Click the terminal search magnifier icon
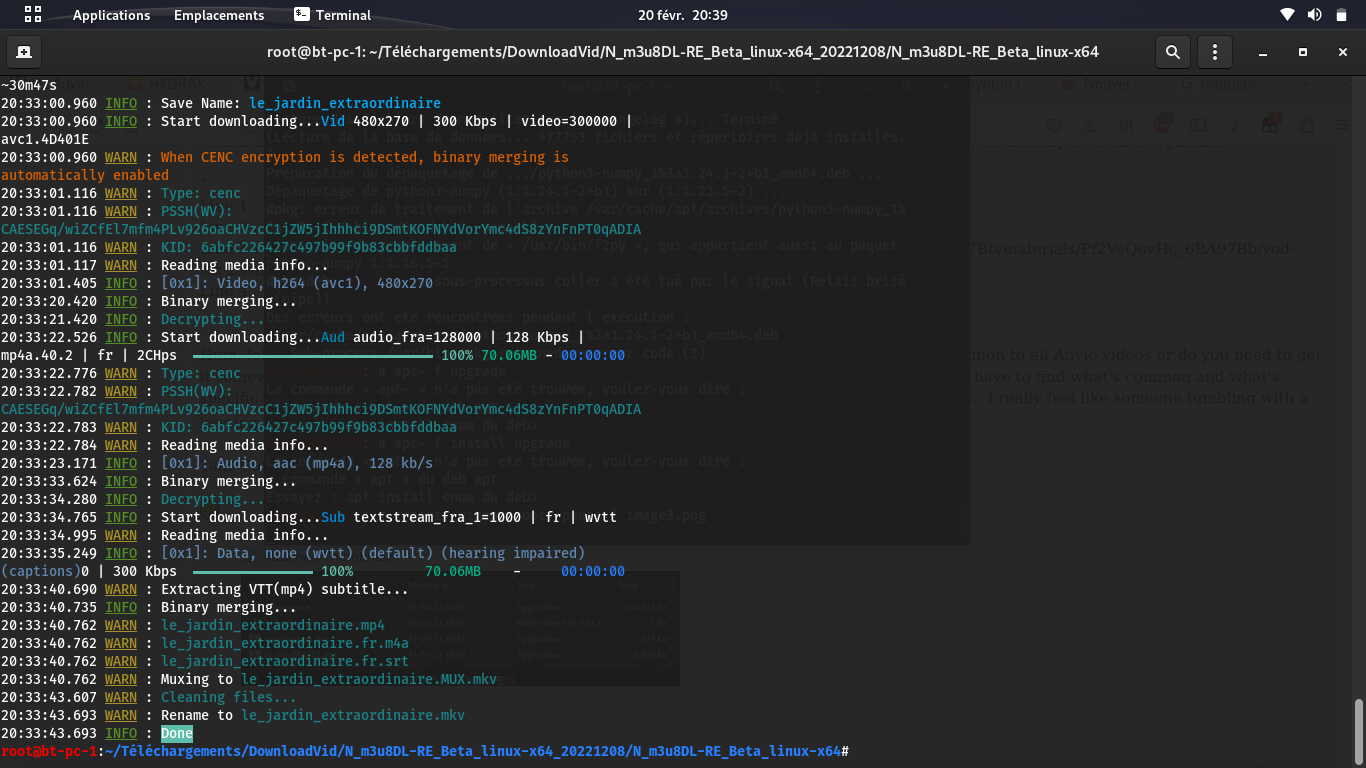 tap(1172, 52)
